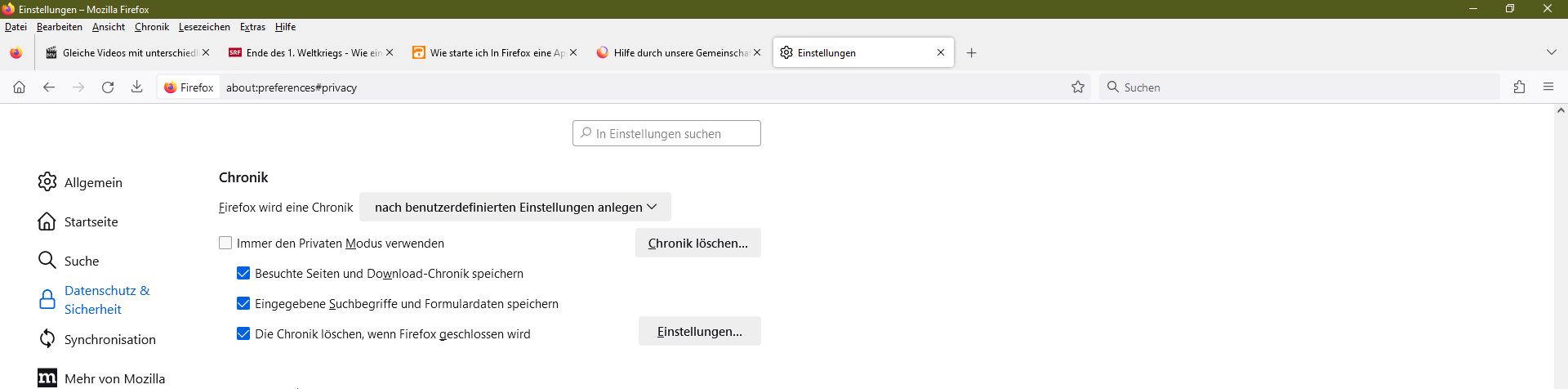Screen dimensions: 1568x389
Task: Go to the home page icon
Action: 20,87
